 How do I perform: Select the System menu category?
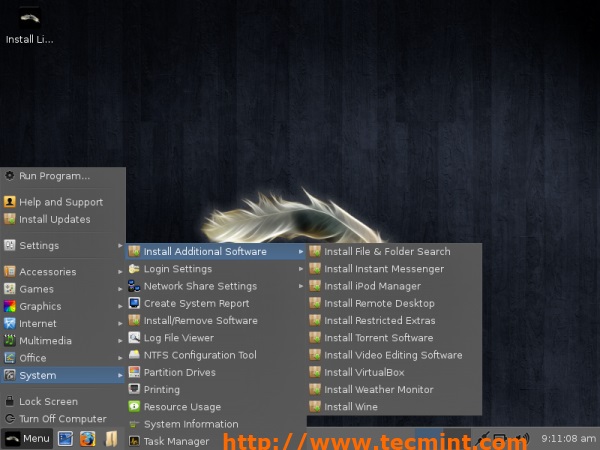62,375
